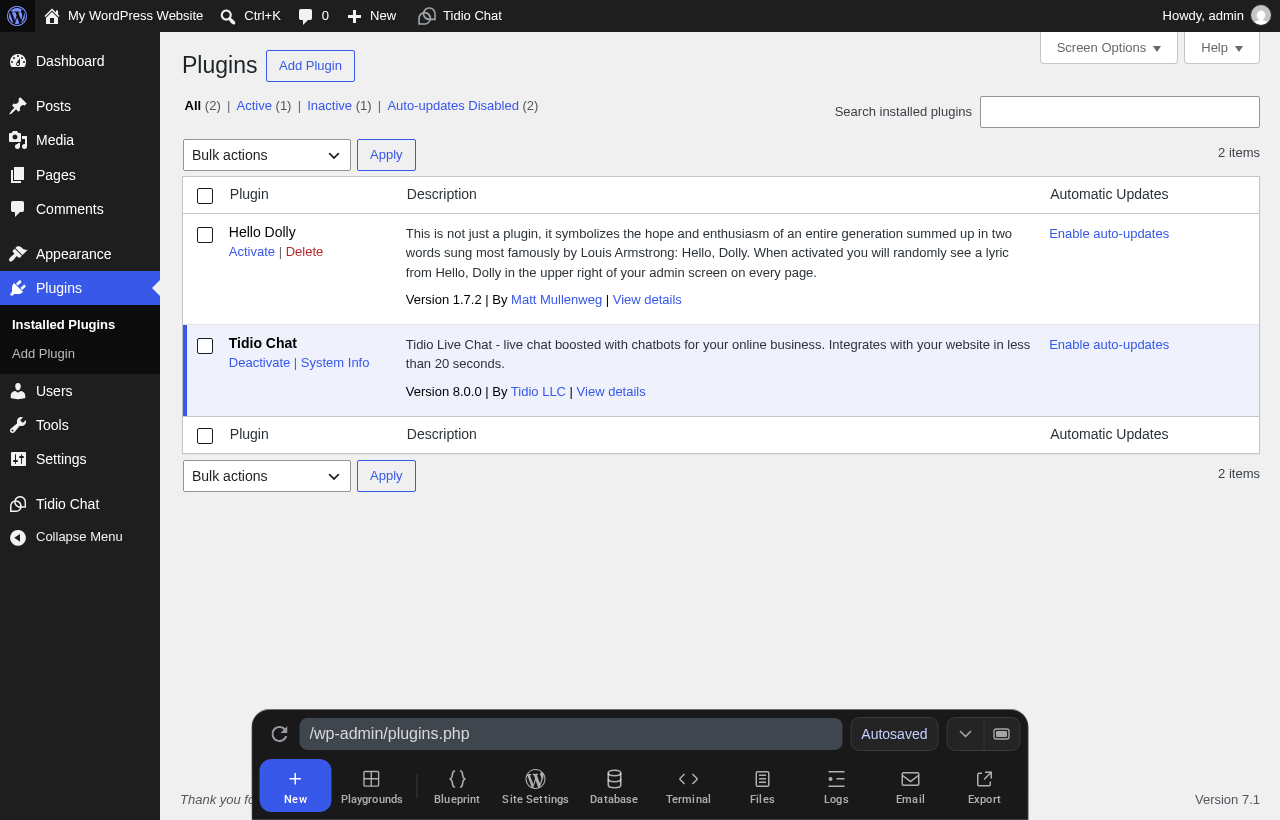Image resolution: width=1280 pixels, height=820 pixels.
Task: Collapse the admin sidebar menu
Action: 80,537
